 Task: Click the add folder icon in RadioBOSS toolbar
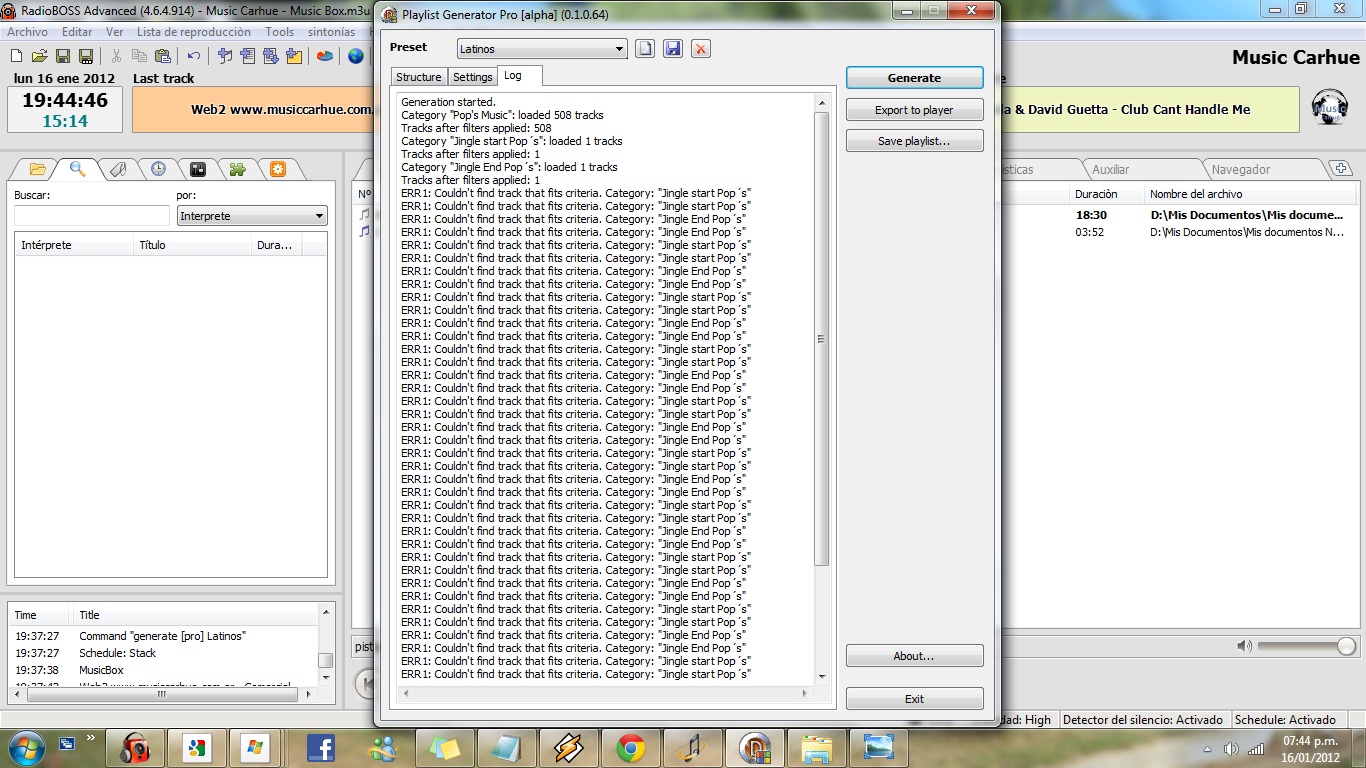point(294,56)
